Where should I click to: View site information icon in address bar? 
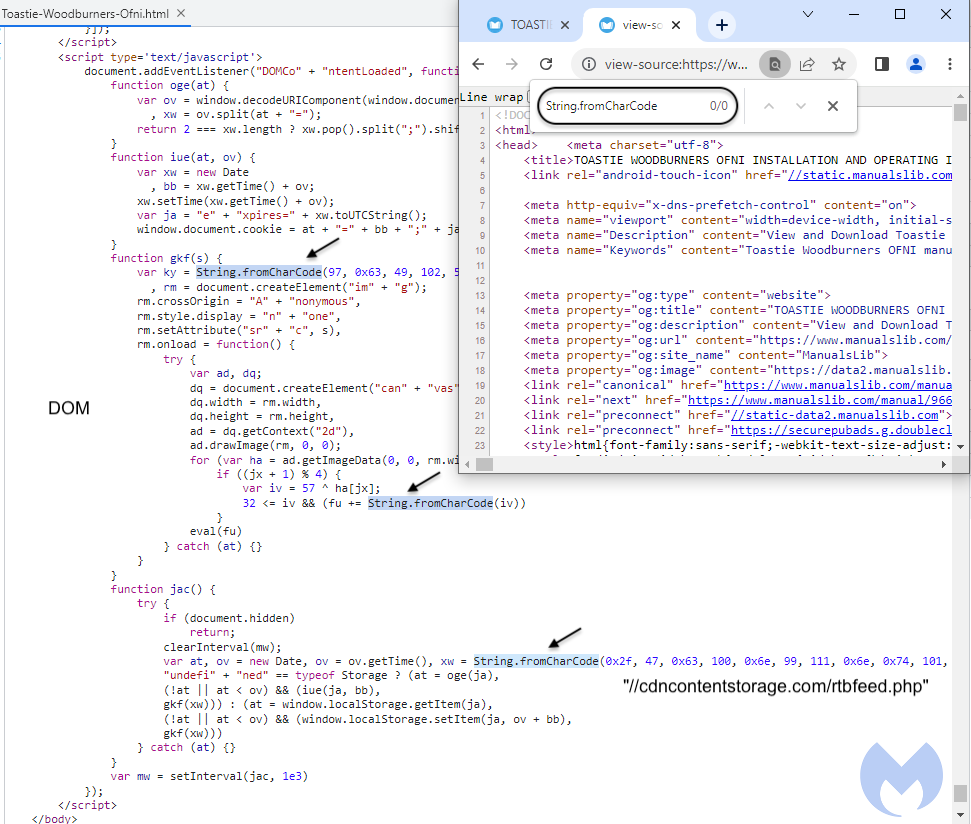point(589,64)
